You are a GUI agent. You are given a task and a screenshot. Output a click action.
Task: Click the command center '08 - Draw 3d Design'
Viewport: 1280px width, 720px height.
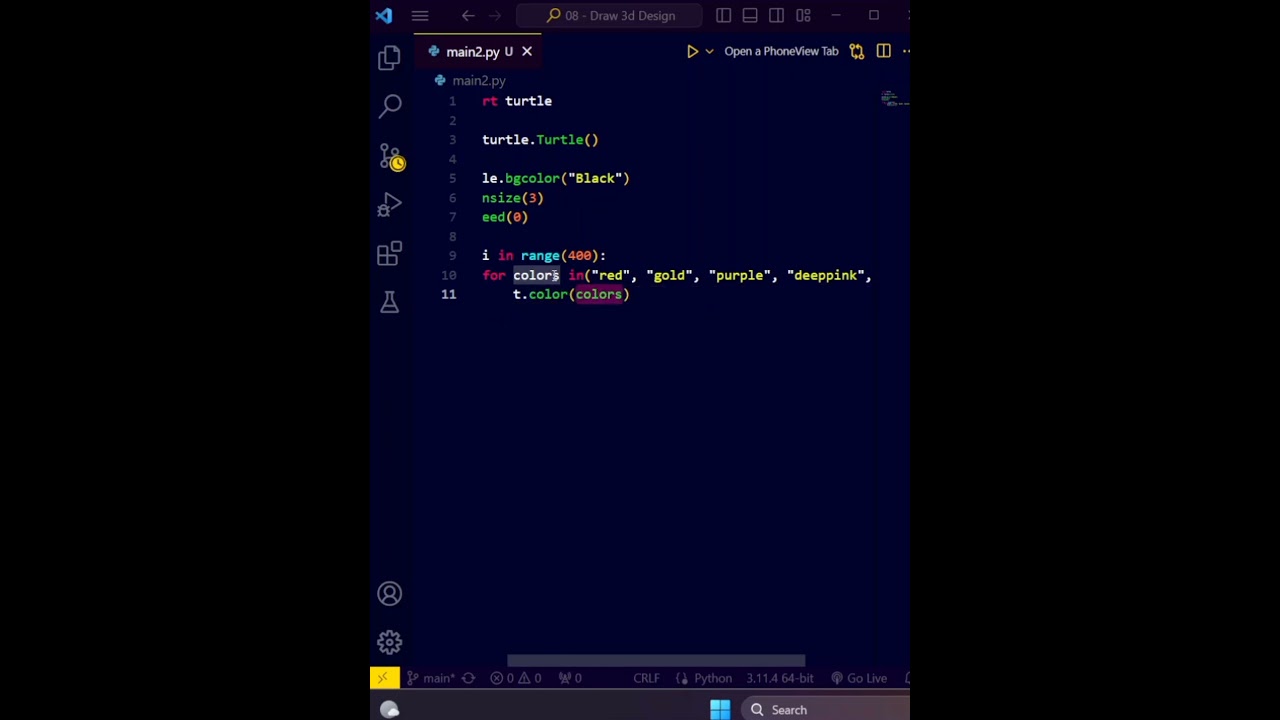612,15
